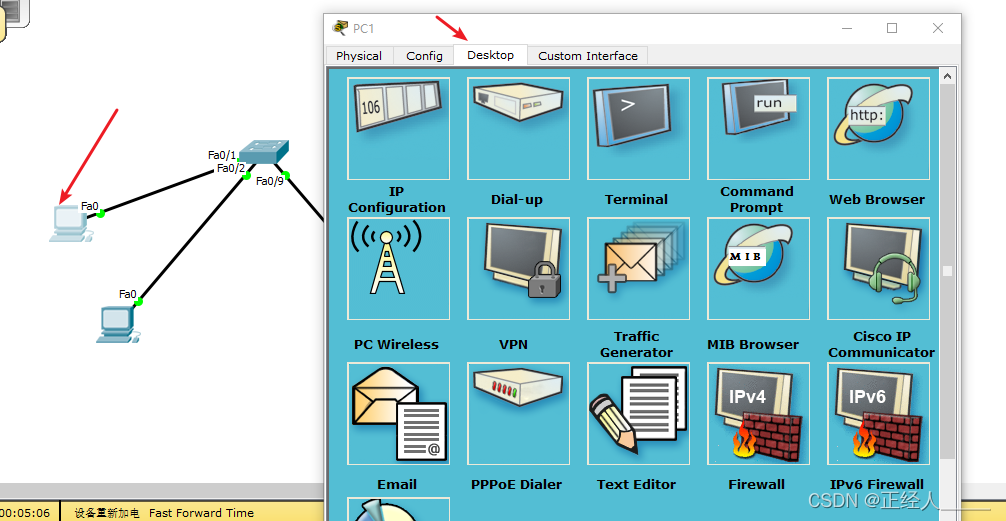Open the MIB Browser
1006x521 pixels.
click(x=758, y=268)
